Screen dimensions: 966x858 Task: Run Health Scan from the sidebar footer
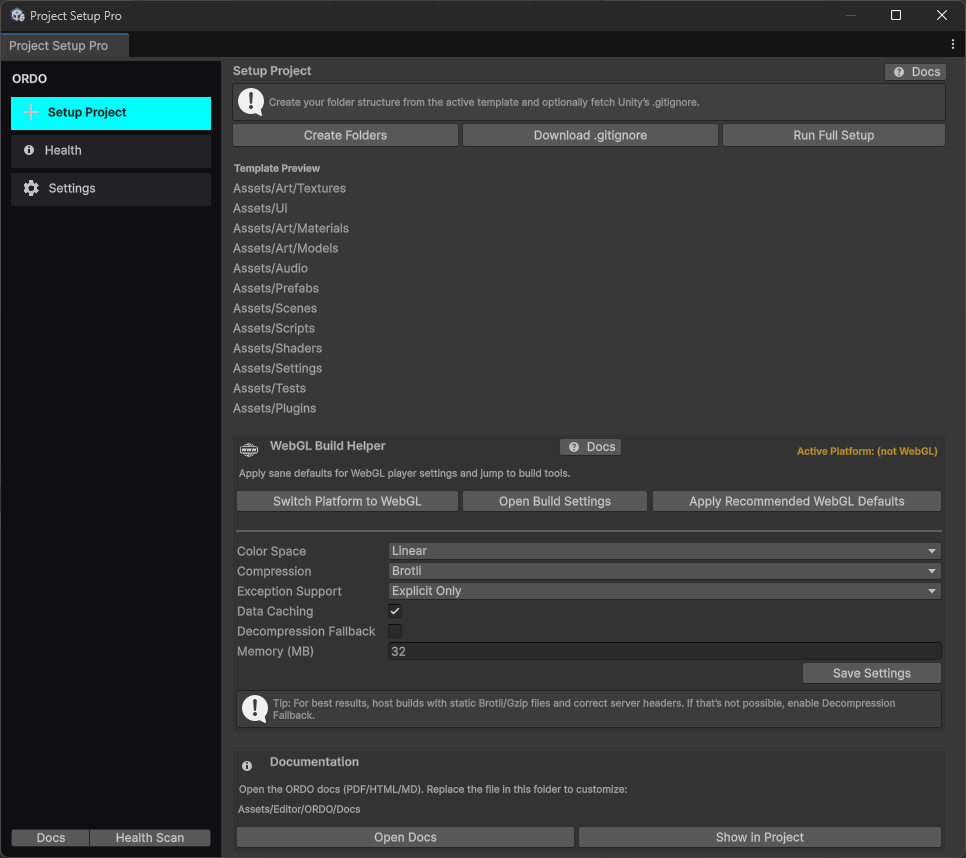pyautogui.click(x=150, y=838)
